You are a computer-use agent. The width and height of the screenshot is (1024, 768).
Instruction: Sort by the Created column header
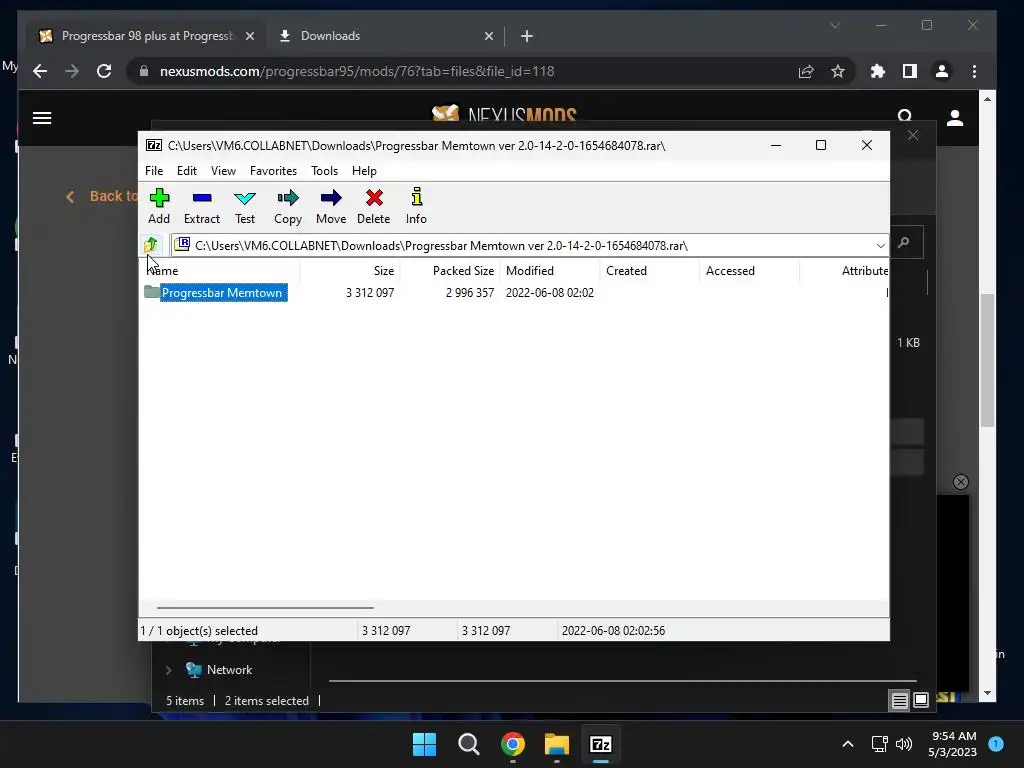point(650,270)
